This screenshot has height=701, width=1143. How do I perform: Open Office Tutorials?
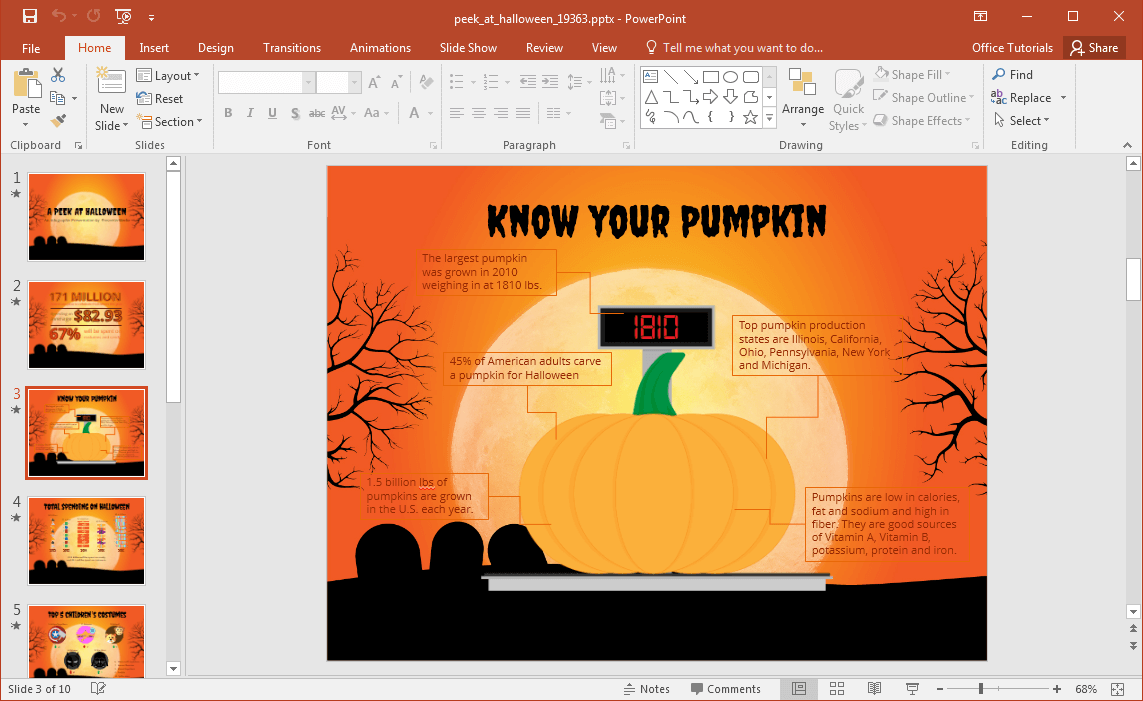coord(1012,47)
